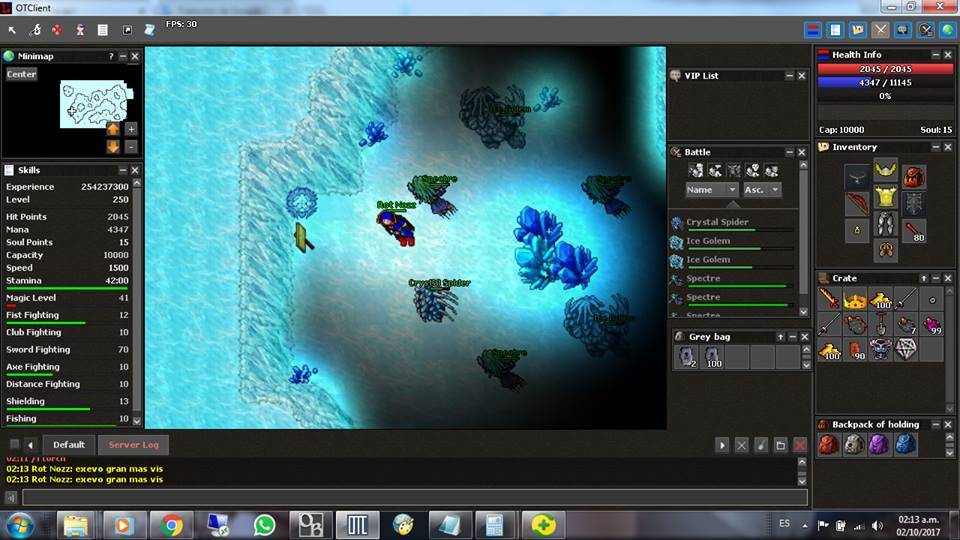The image size is (960, 540).
Task: Click the demon armor item in Crate
Action: (x=880, y=350)
